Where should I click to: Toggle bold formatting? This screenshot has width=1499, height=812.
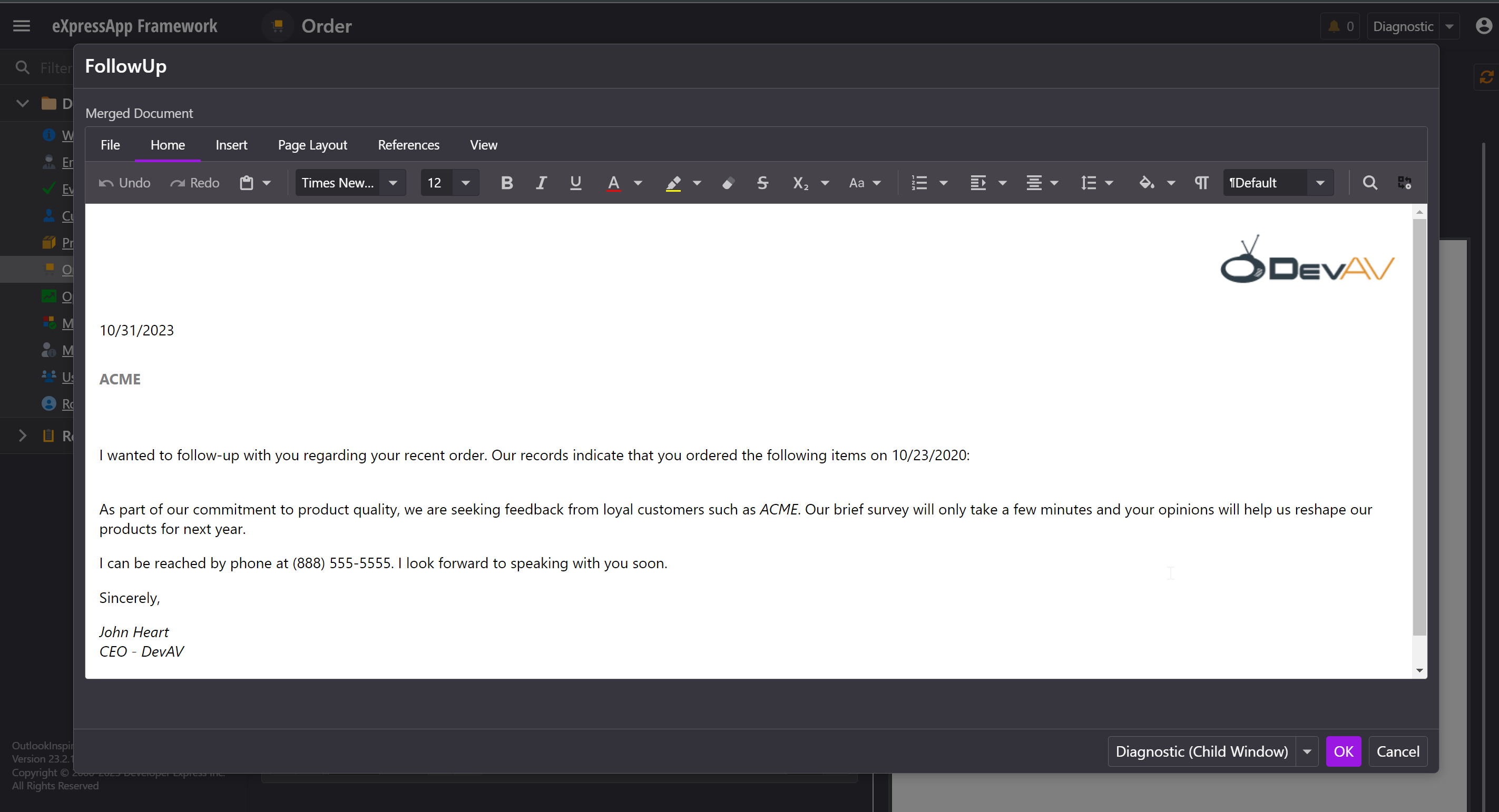tap(506, 183)
